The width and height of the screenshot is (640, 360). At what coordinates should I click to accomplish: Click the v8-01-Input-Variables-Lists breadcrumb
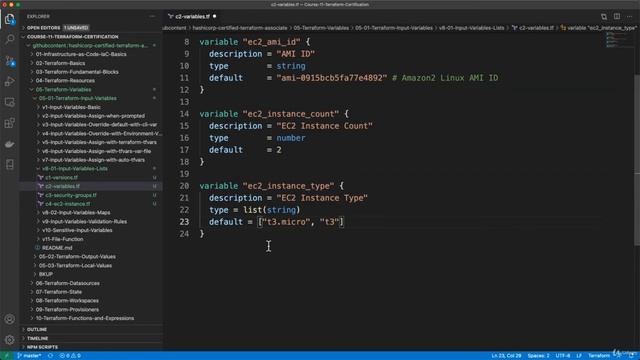pyautogui.click(x=471, y=28)
